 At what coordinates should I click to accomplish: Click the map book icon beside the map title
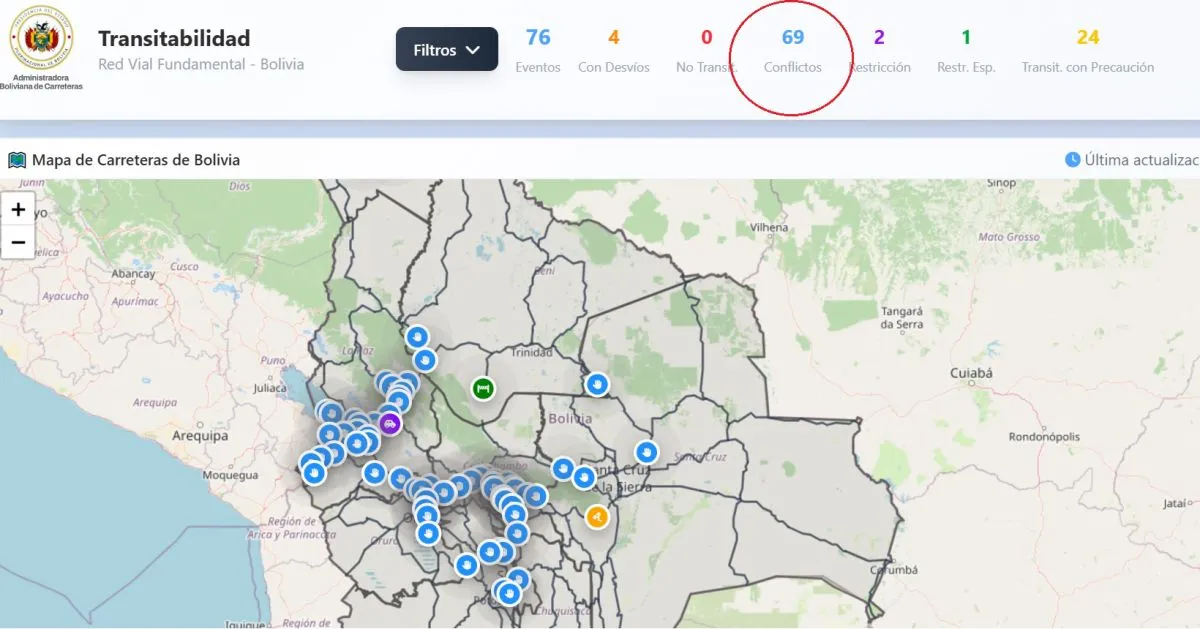click(17, 160)
